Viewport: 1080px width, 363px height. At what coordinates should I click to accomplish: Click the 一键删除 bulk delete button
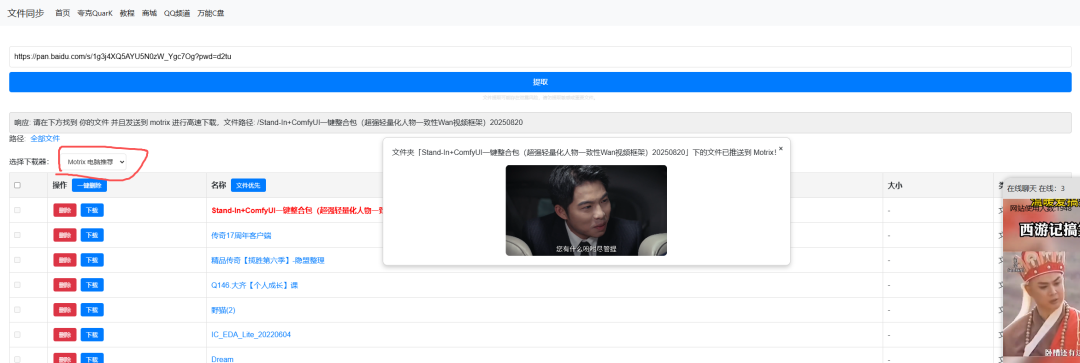(90, 185)
